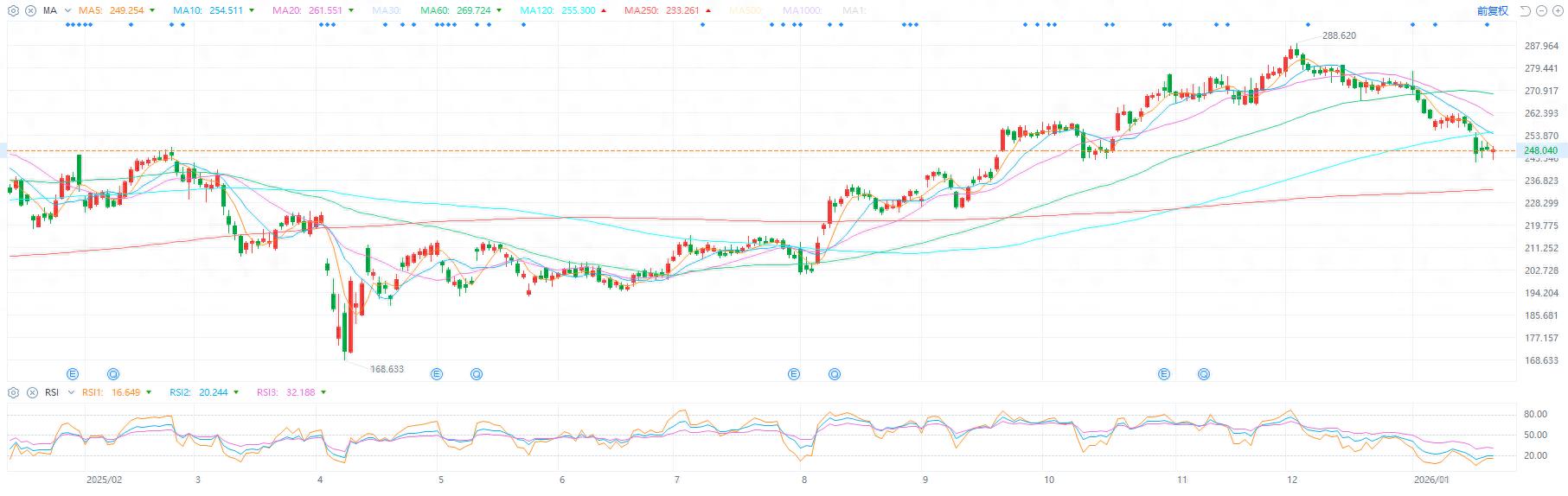Click the 50.00 RSI axis label
Screen dimensions: 1568x496
pos(1535,436)
